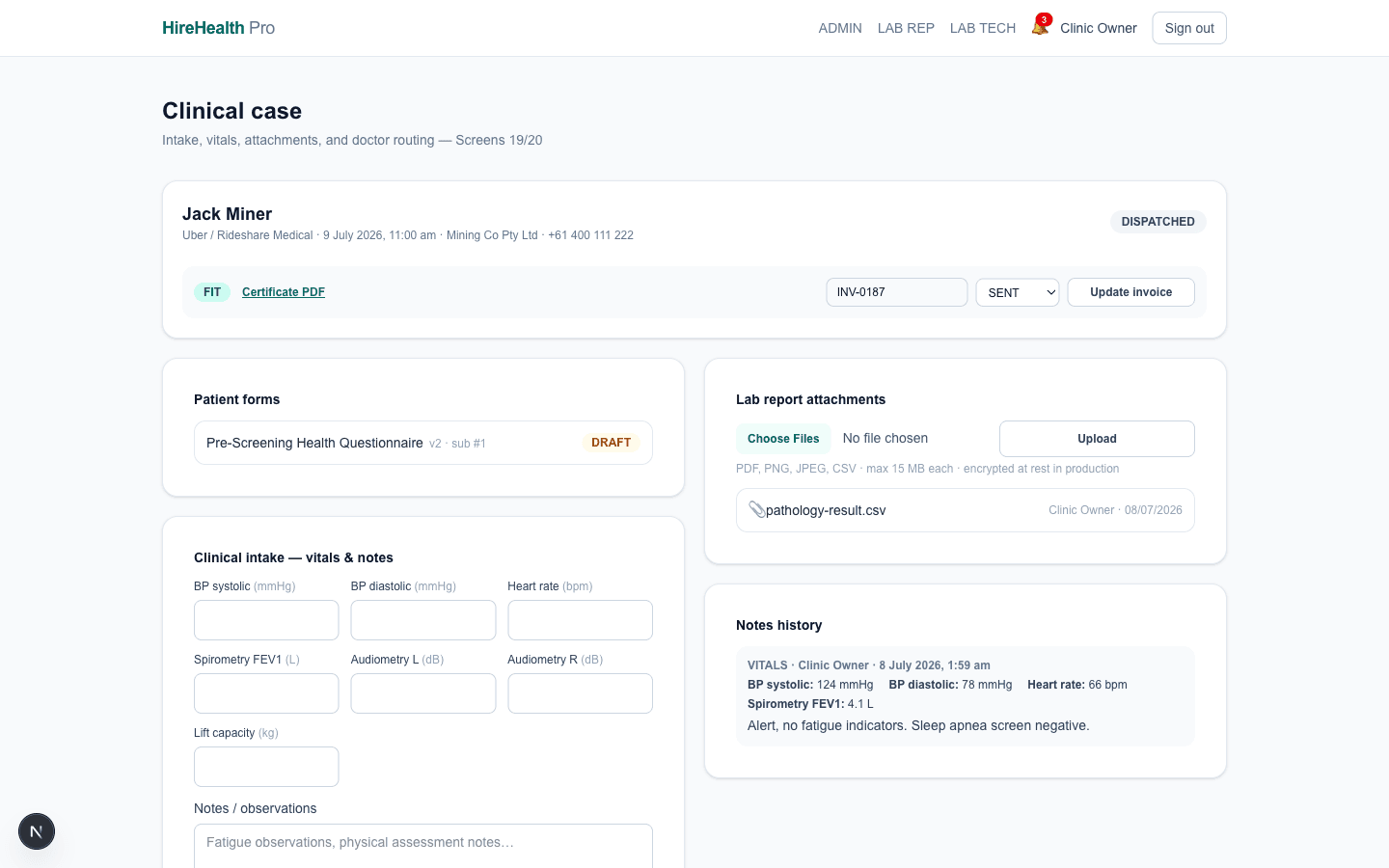Open the notifications bell icon
Viewport: 1389px width, 868px height.
pyautogui.click(x=1040, y=27)
